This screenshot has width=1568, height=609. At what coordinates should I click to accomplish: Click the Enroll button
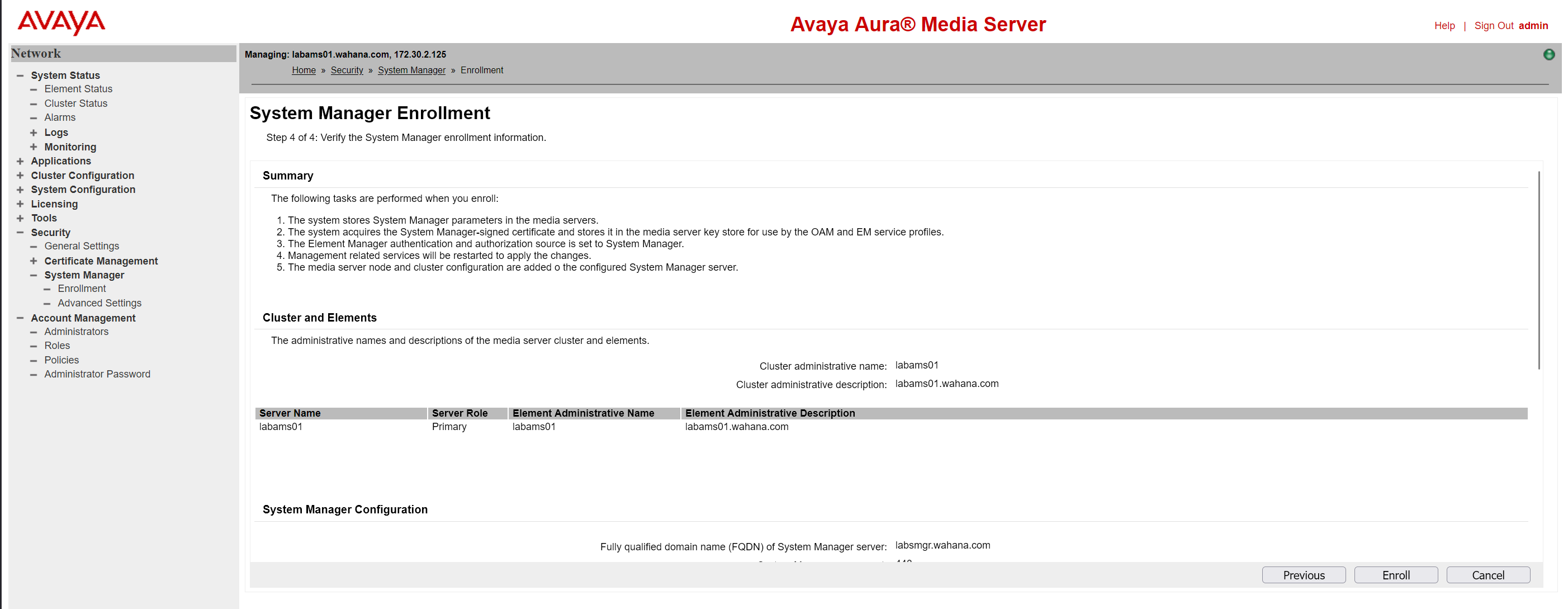pyautogui.click(x=1395, y=575)
